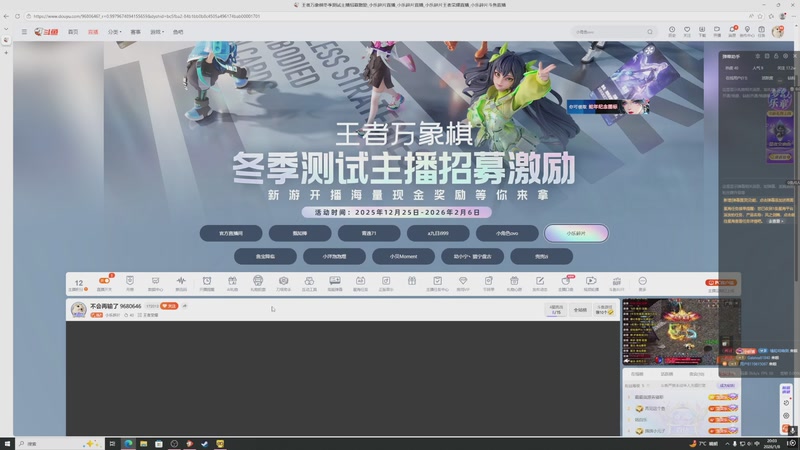Open the 鱼吧 forum tab
Screen dimensions: 800x450
pyautogui.click(x=178, y=32)
